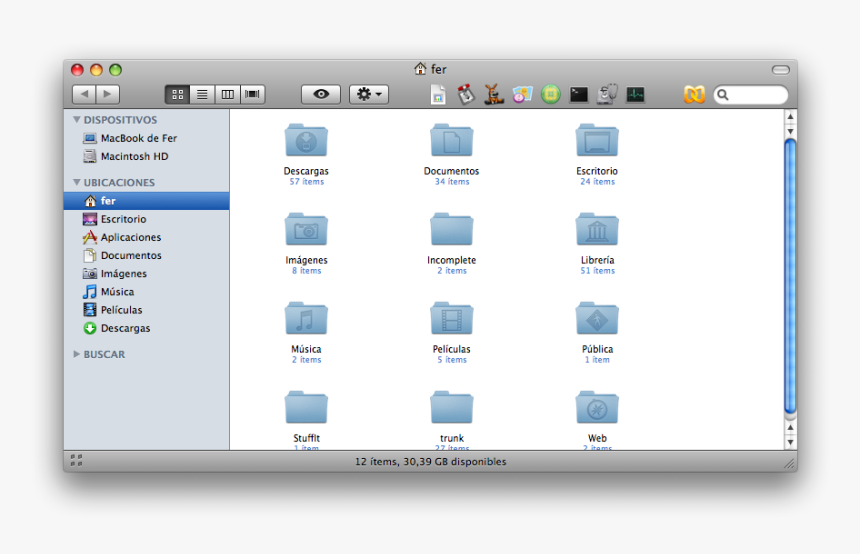Image resolution: width=860 pixels, height=554 pixels.
Task: Switch to Cover Flow view mode
Action: pyautogui.click(x=252, y=94)
